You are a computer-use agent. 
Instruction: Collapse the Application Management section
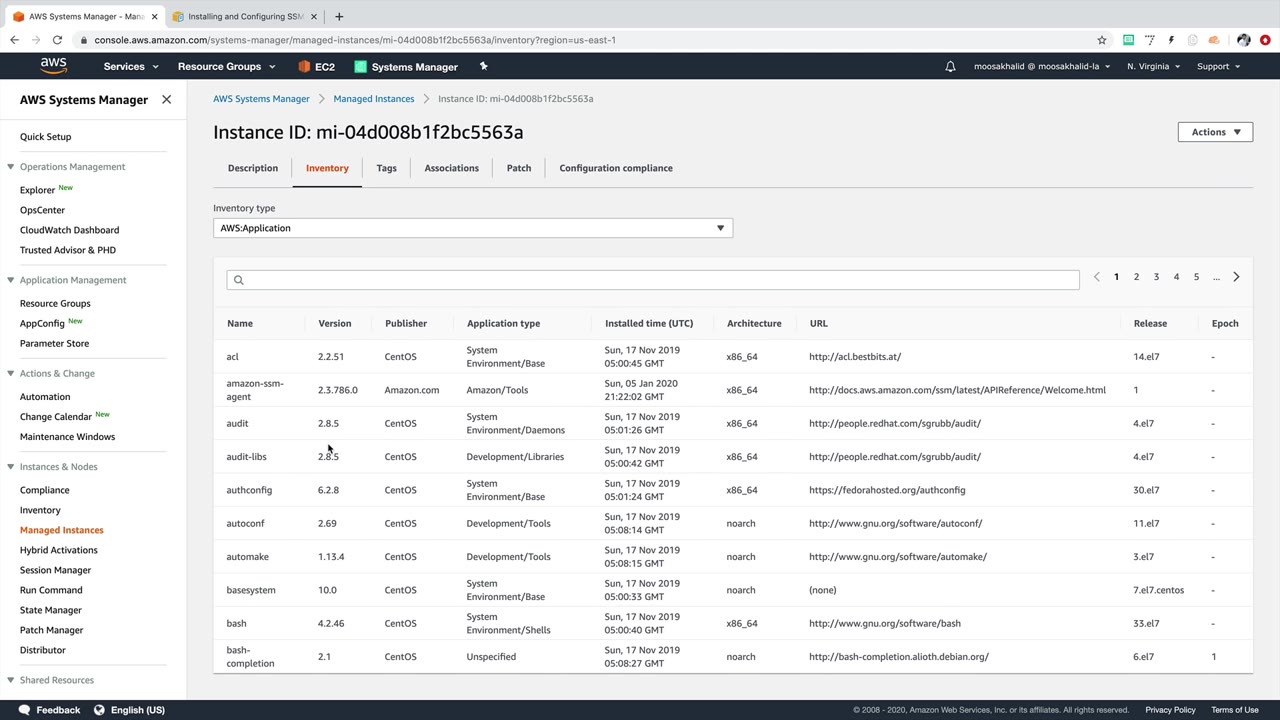coord(10,280)
